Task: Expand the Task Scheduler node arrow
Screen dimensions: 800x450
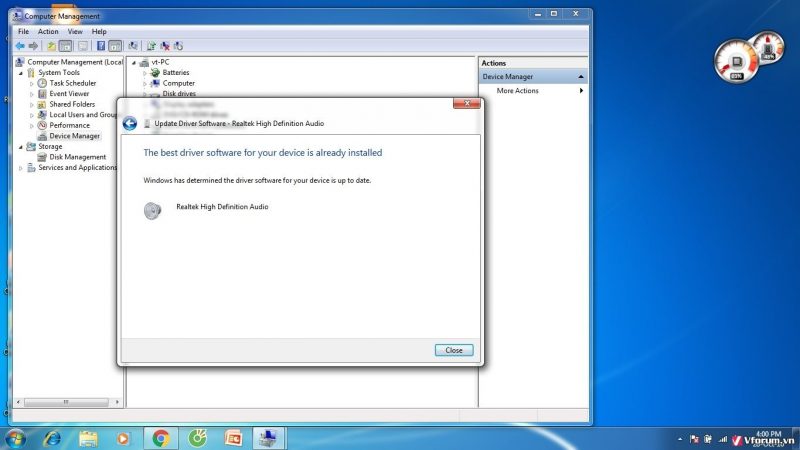Action: (32, 84)
